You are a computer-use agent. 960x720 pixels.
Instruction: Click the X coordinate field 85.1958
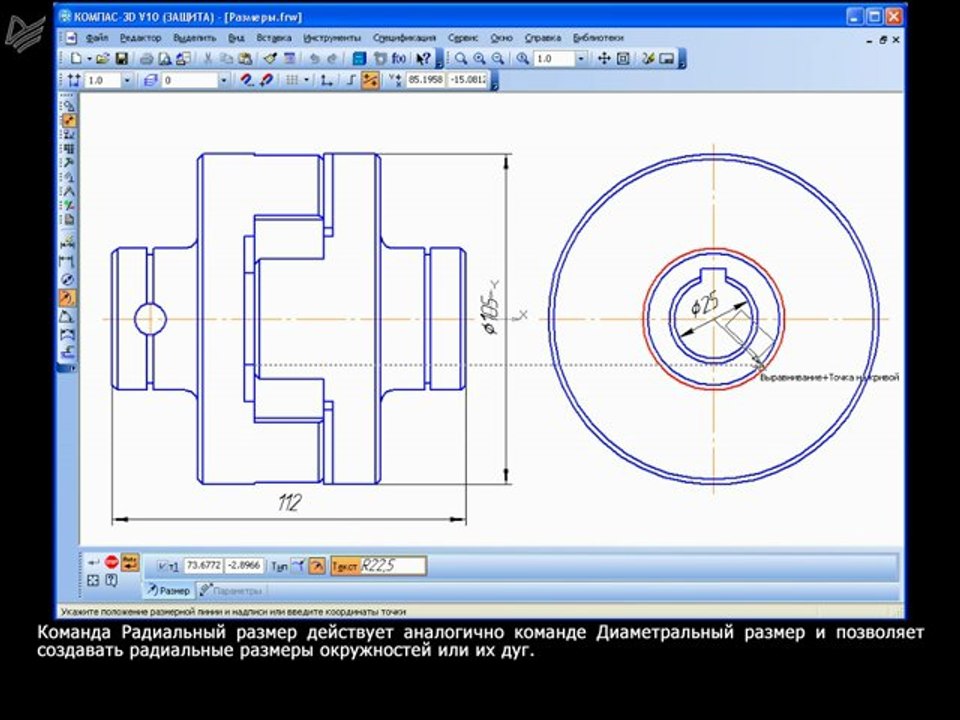coord(425,80)
